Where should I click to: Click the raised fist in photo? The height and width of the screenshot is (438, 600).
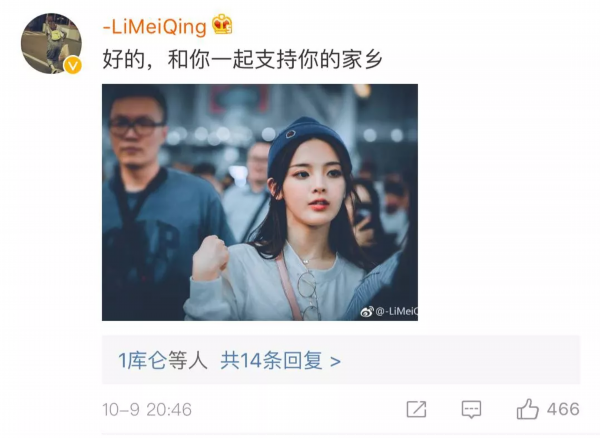pyautogui.click(x=210, y=258)
